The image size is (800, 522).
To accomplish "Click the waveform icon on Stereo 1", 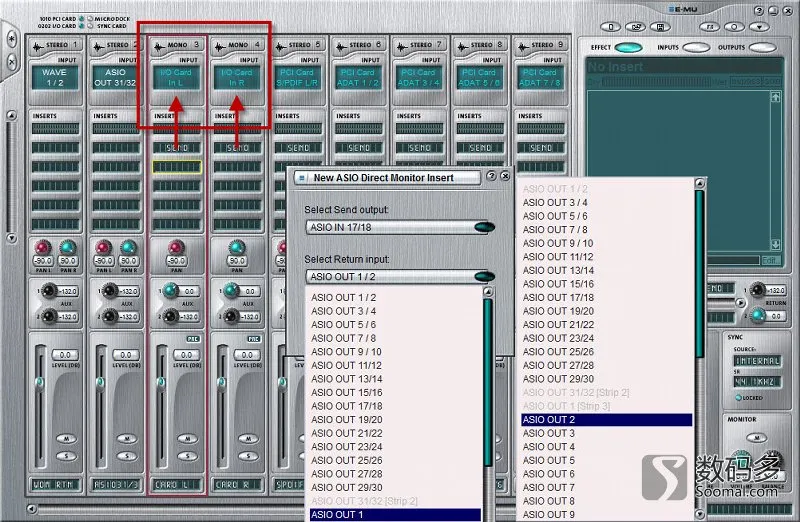I will click(x=38, y=47).
